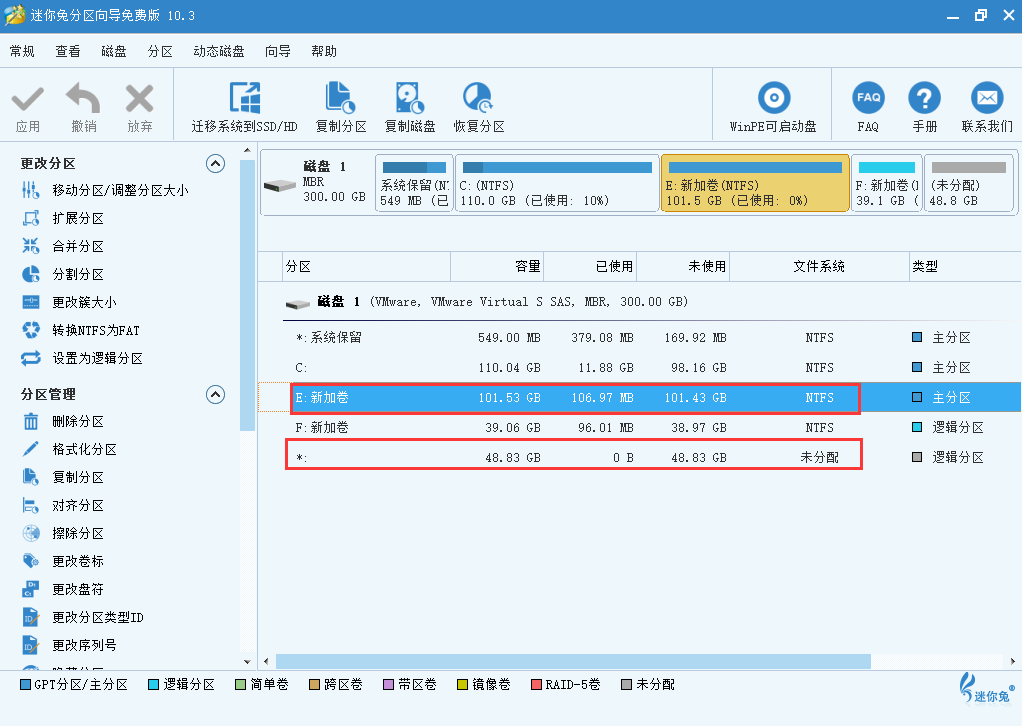Select Set as Logical (设置为逻辑分区)
The width and height of the screenshot is (1022, 726).
82,358
